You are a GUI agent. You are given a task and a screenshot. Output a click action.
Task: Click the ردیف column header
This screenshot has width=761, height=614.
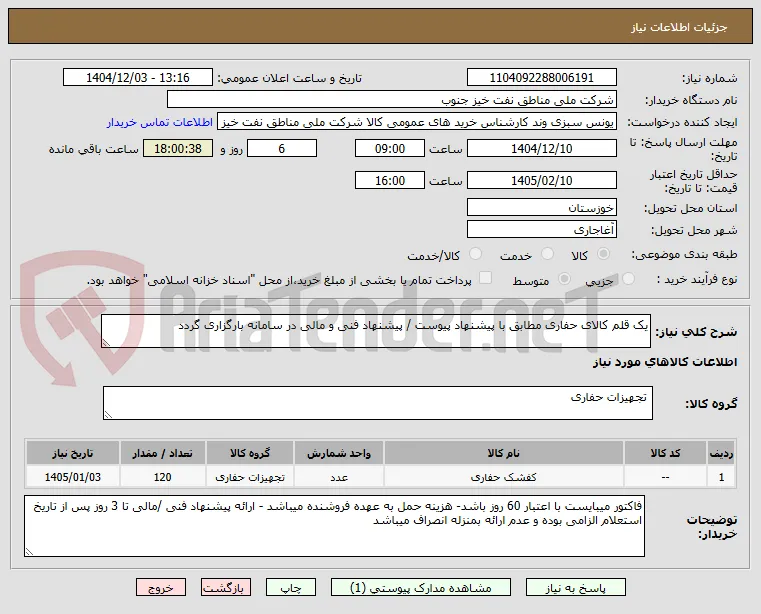[721, 453]
